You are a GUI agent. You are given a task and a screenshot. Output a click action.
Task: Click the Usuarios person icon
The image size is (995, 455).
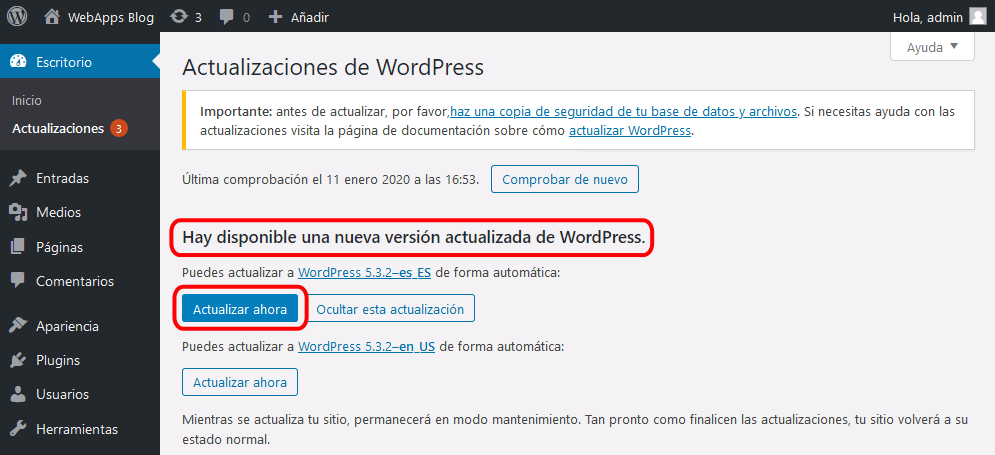click(18, 394)
